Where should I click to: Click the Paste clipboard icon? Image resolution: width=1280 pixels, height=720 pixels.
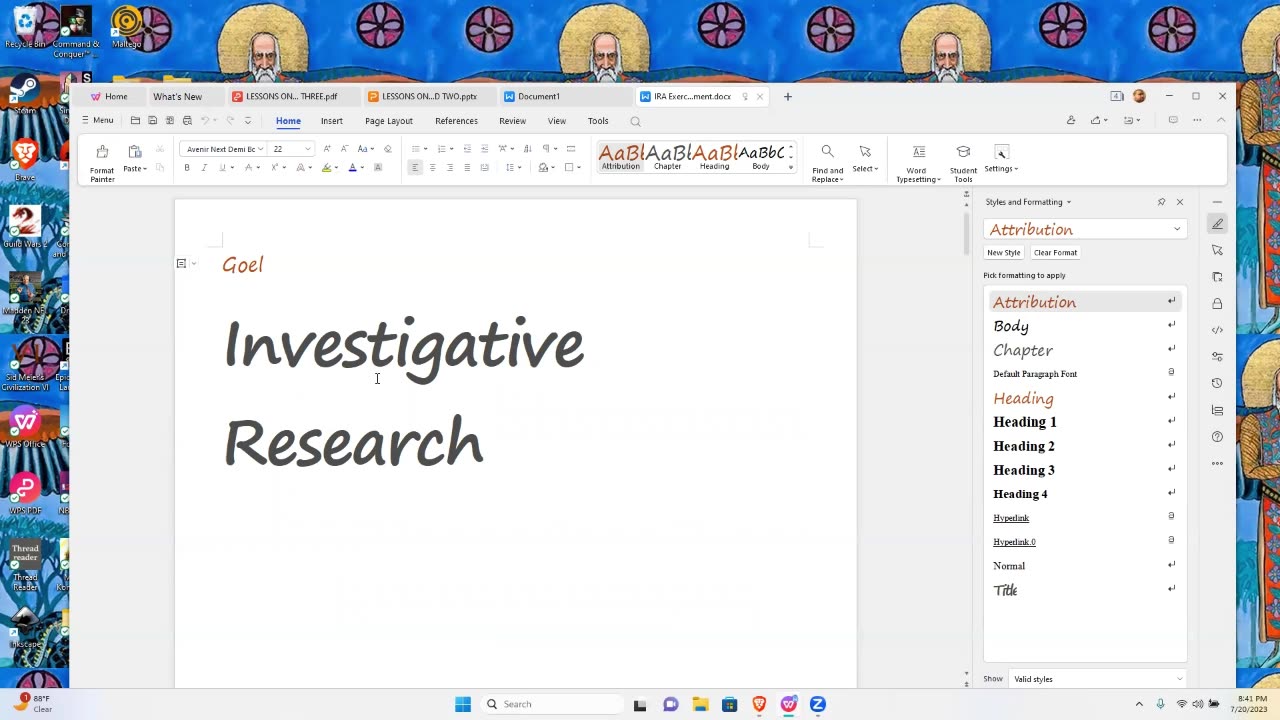(134, 152)
